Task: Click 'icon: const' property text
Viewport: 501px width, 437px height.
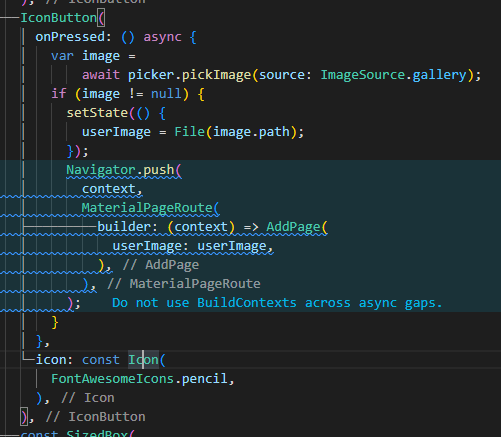Action: [x=78, y=360]
